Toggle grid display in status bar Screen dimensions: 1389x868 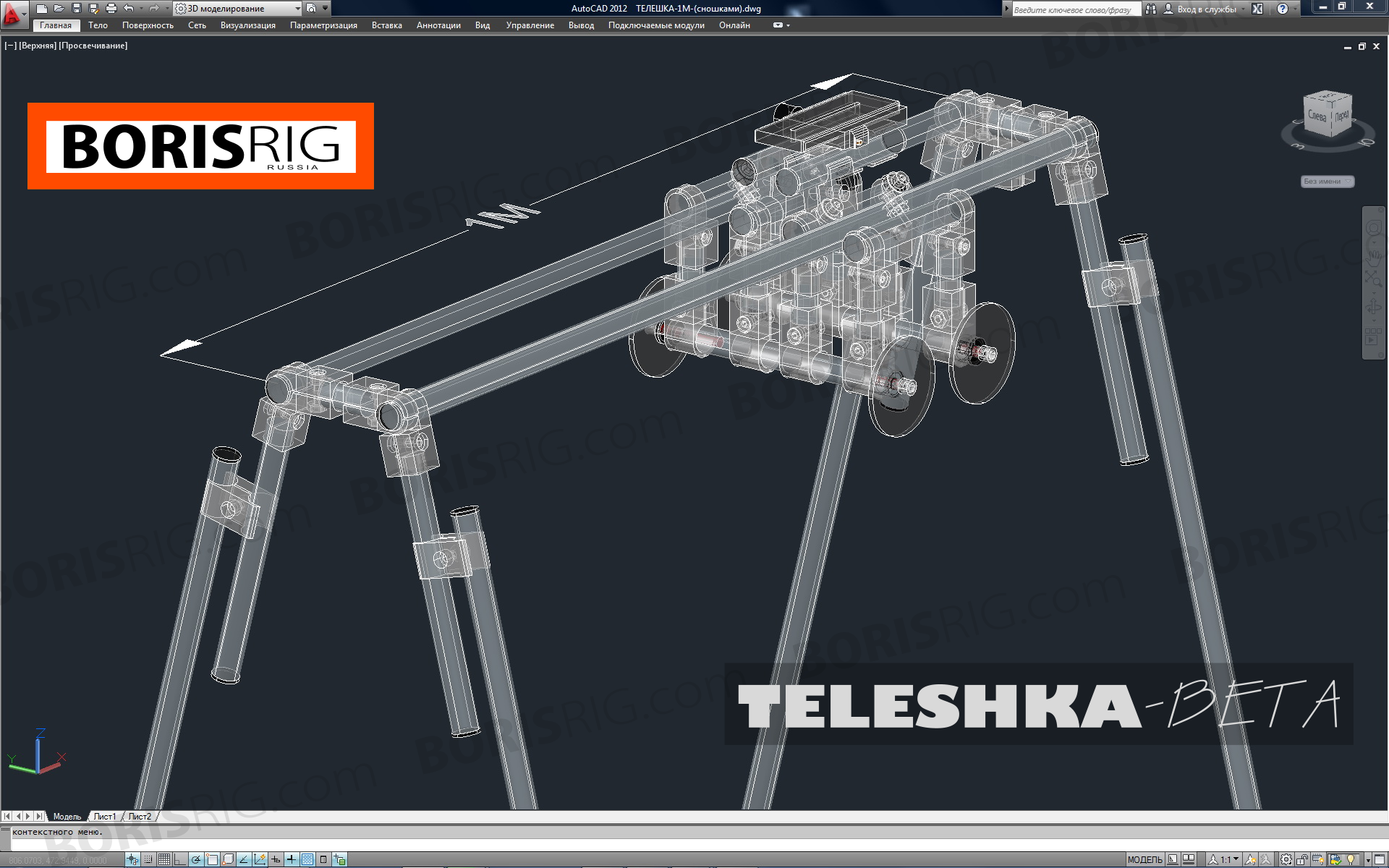click(164, 859)
